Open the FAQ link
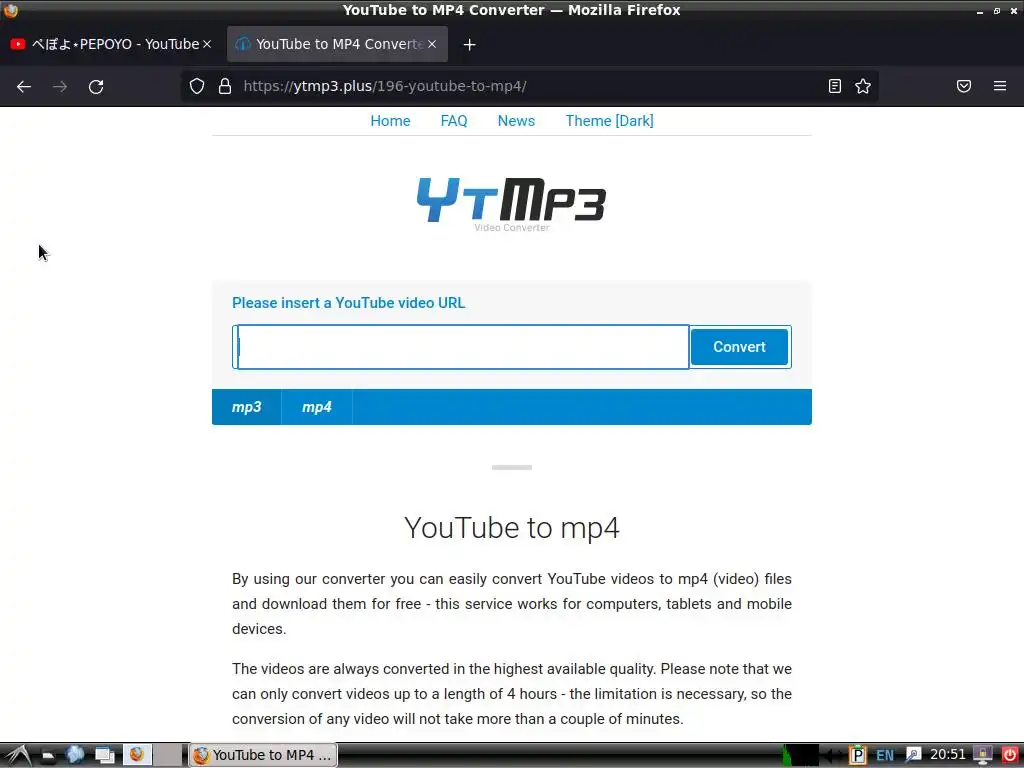 [x=454, y=121]
